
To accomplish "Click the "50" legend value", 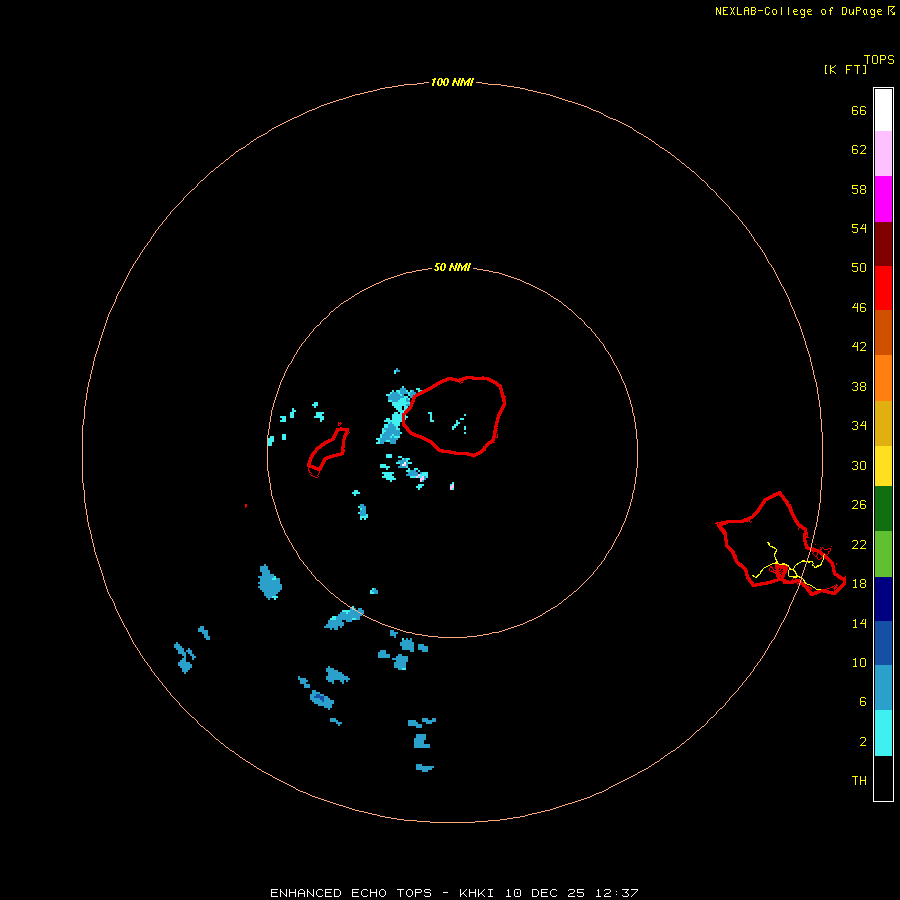I will pyautogui.click(x=859, y=268).
